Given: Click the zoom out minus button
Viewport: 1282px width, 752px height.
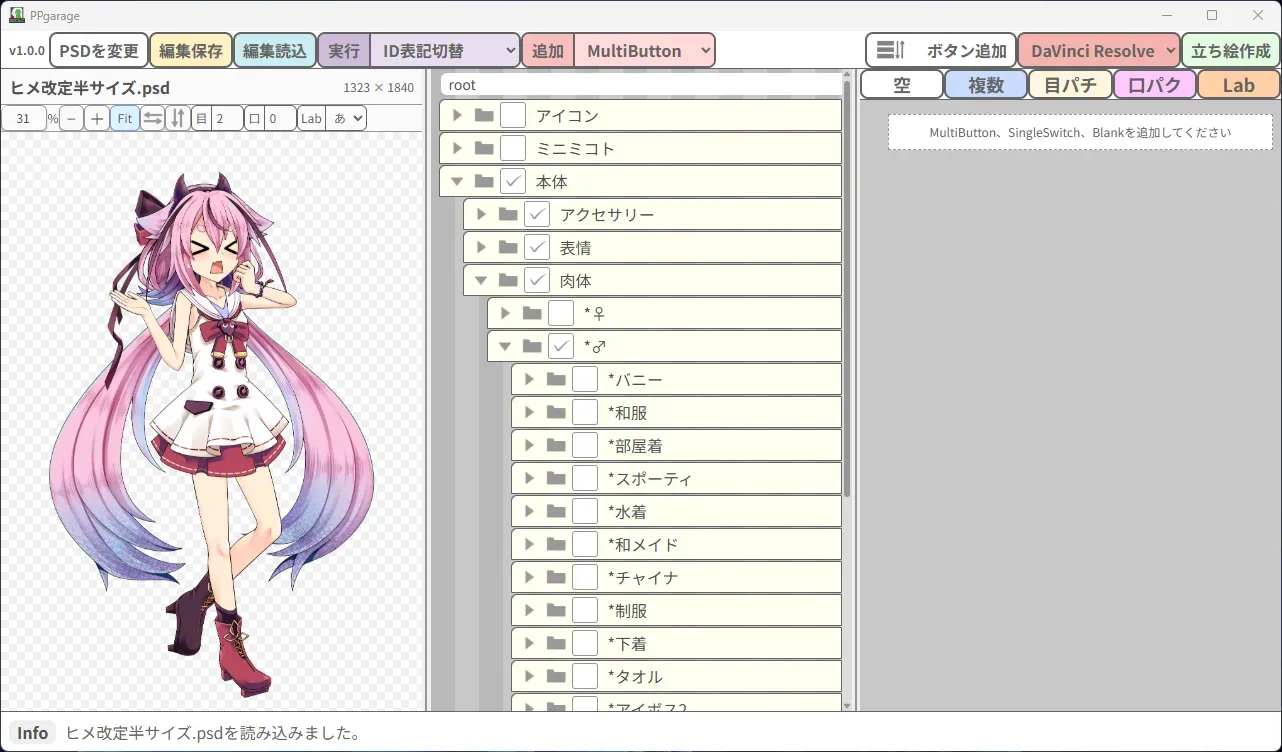Looking at the screenshot, I should (72, 118).
